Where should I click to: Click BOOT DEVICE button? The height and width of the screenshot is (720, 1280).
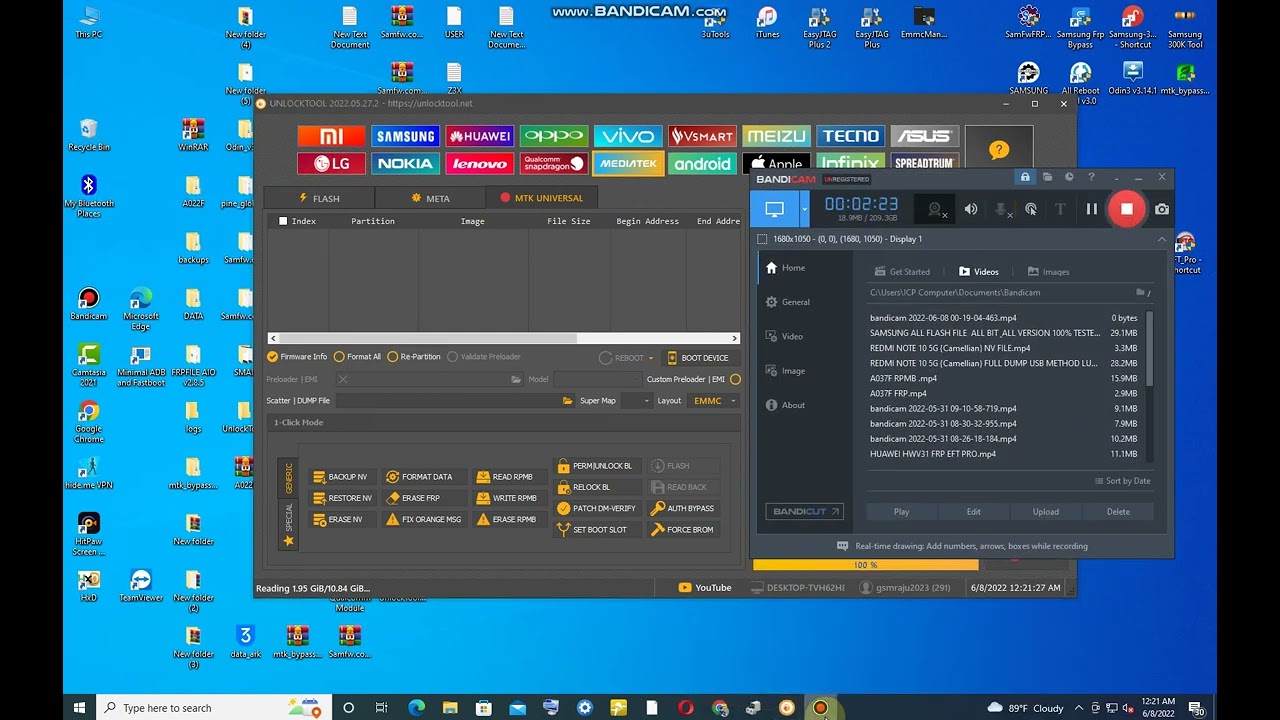point(698,358)
